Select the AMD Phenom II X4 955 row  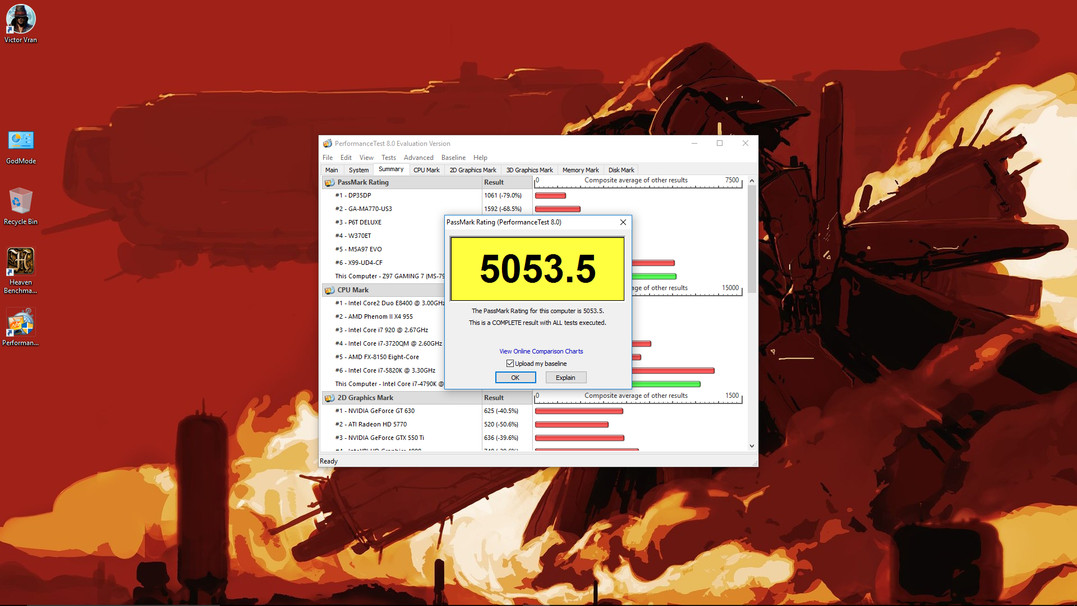(x=383, y=317)
